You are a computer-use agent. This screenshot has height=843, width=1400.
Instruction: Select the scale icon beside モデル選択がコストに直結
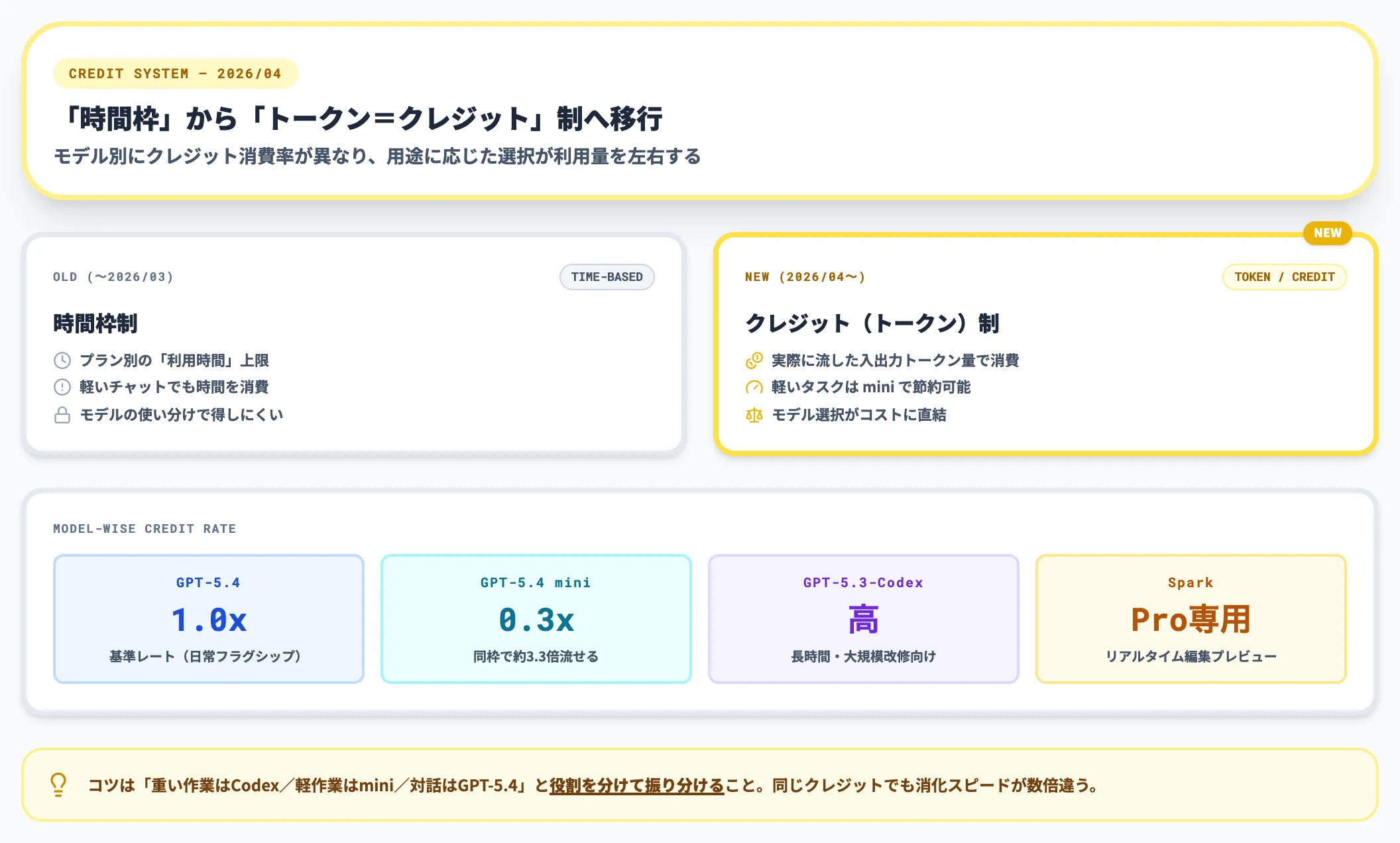pyautogui.click(x=754, y=415)
